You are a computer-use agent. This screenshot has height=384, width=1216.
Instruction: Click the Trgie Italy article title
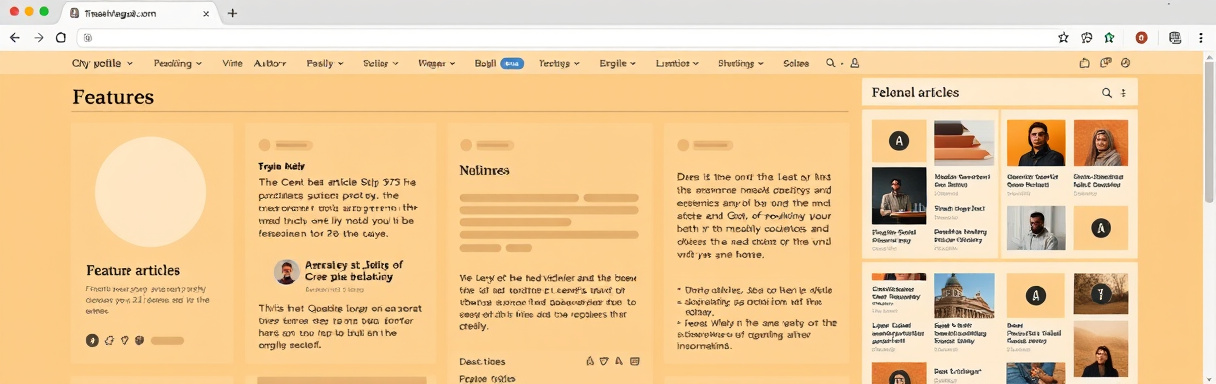pyautogui.click(x=282, y=166)
